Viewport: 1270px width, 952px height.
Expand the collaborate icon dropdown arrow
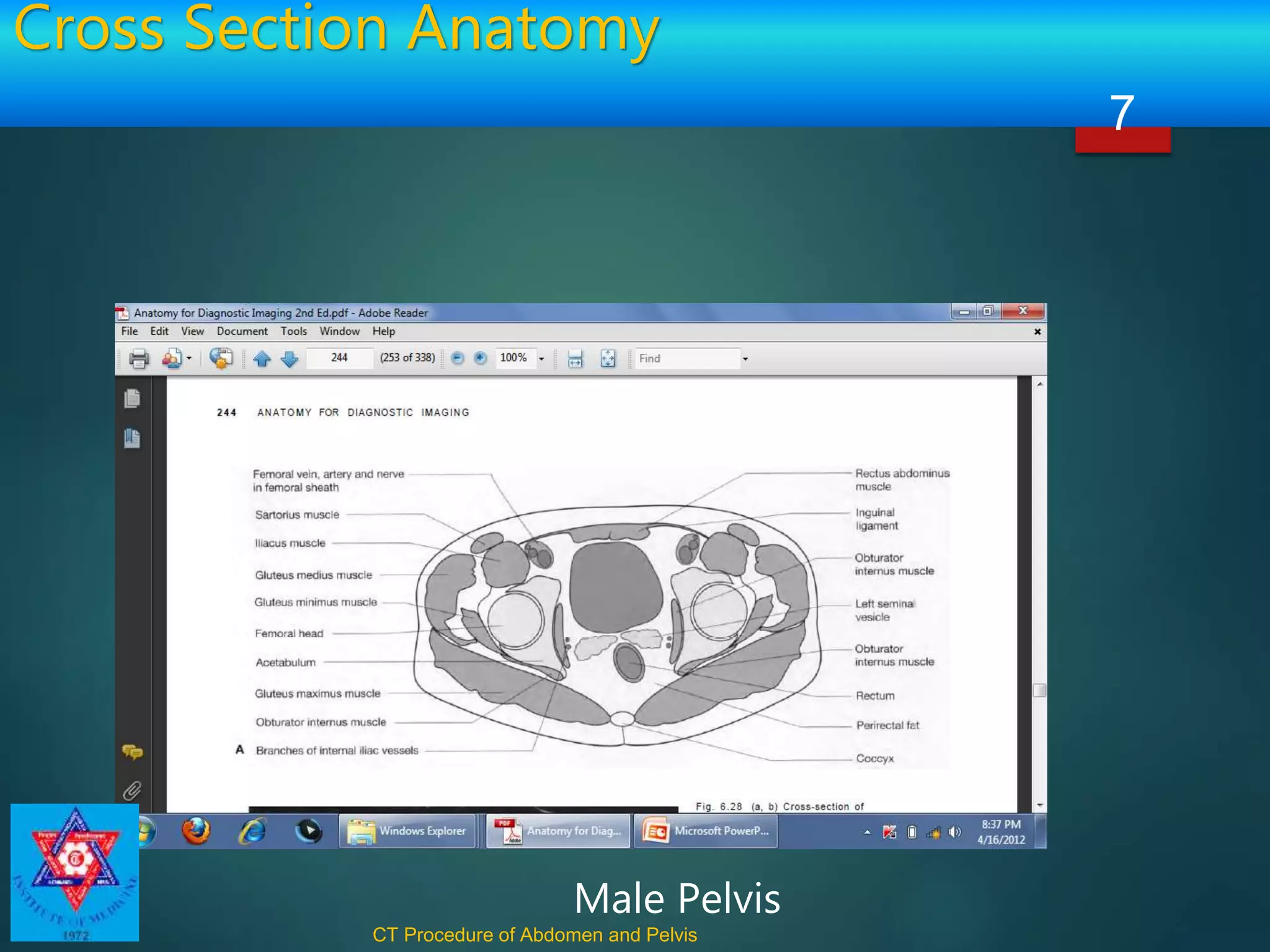point(189,358)
